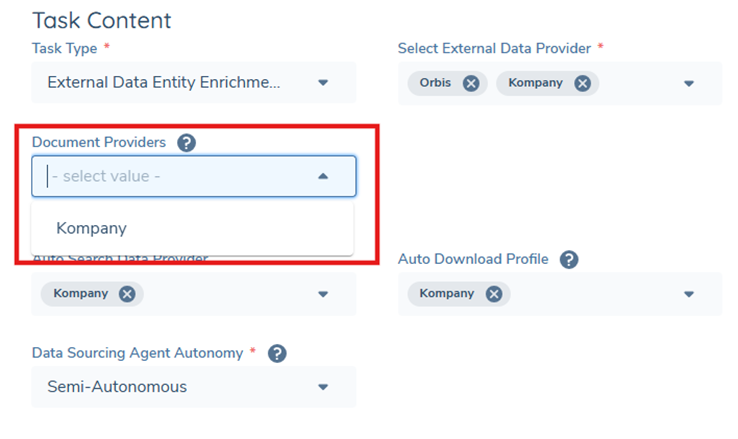Click the Orbis chip label
This screenshot has height=439, width=738.
[x=438, y=83]
